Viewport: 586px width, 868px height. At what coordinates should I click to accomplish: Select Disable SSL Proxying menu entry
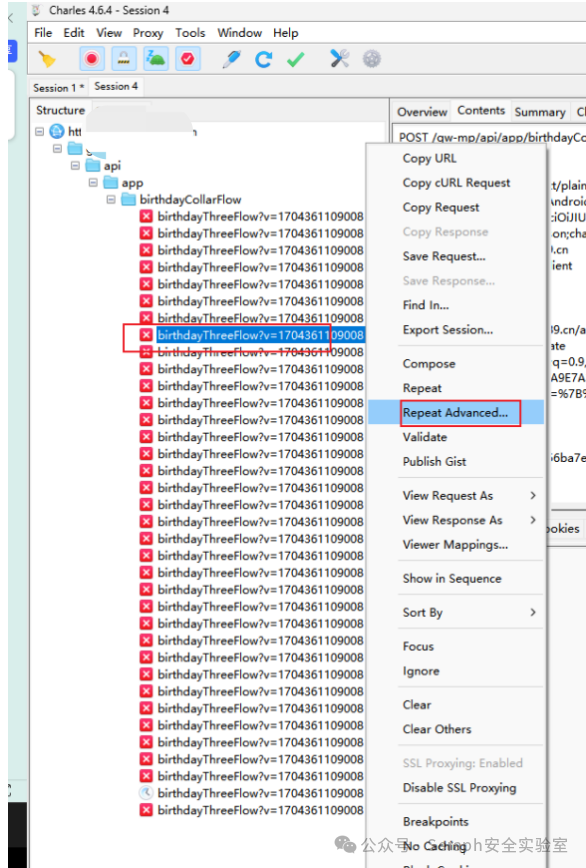click(459, 788)
